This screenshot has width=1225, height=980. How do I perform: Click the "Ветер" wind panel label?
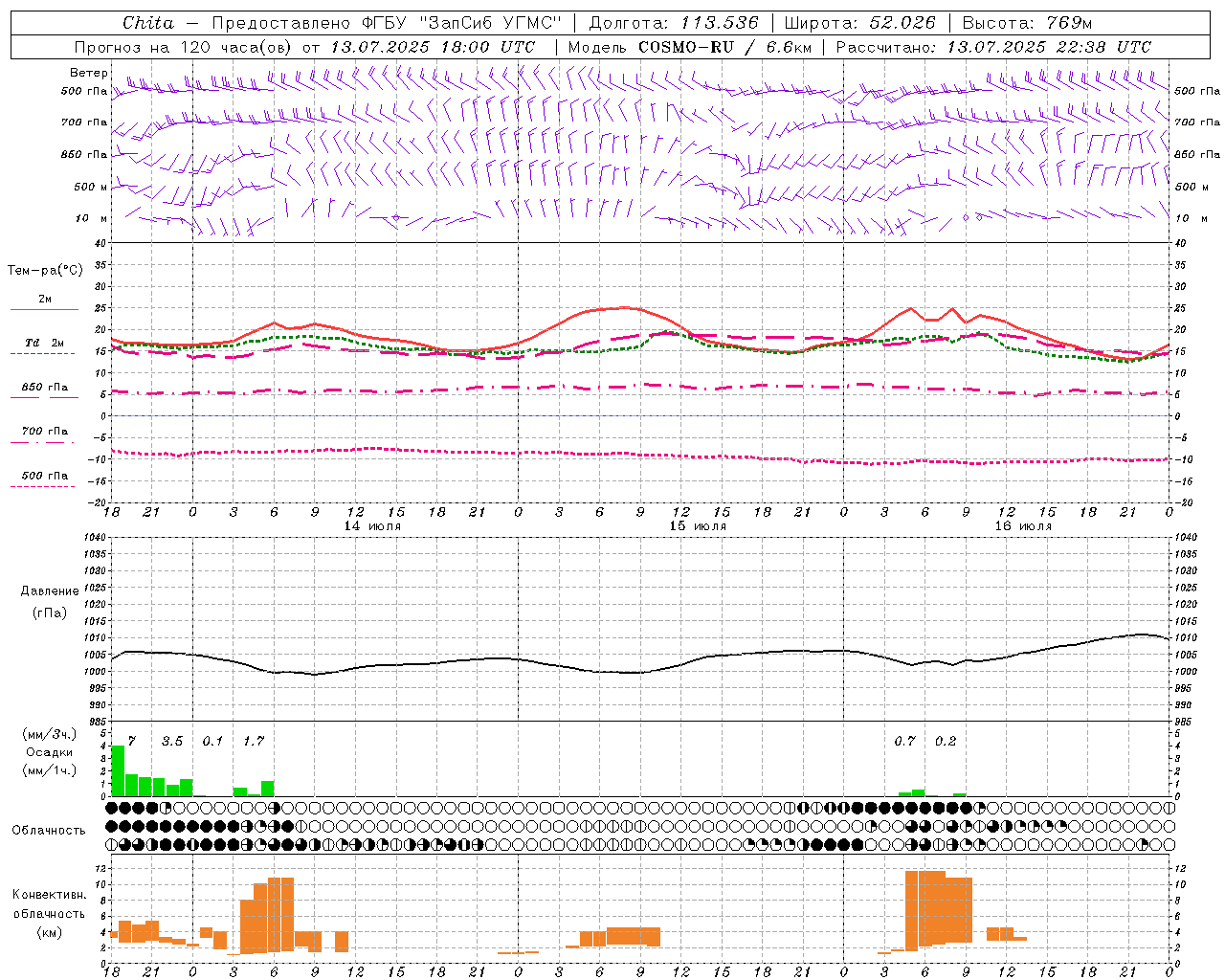click(x=89, y=73)
